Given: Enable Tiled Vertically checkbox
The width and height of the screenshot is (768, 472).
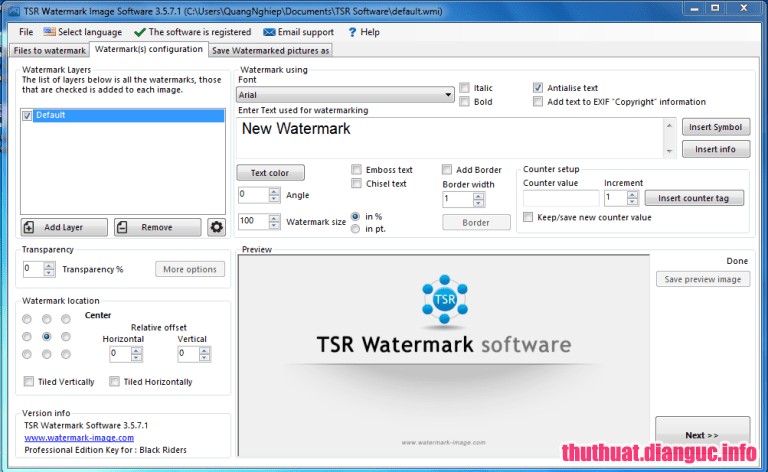Looking at the screenshot, I should [29, 381].
